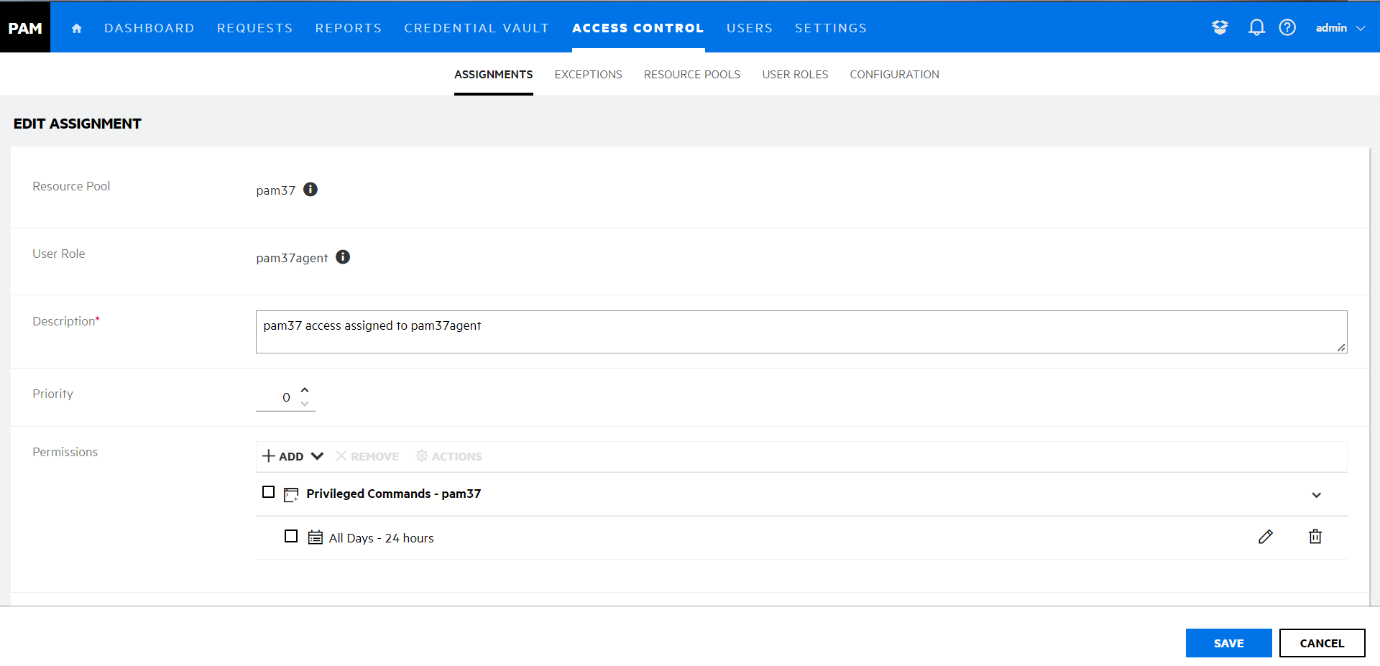This screenshot has height=666, width=1380.
Task: Open the notifications bell icon
Action: pos(1257,28)
